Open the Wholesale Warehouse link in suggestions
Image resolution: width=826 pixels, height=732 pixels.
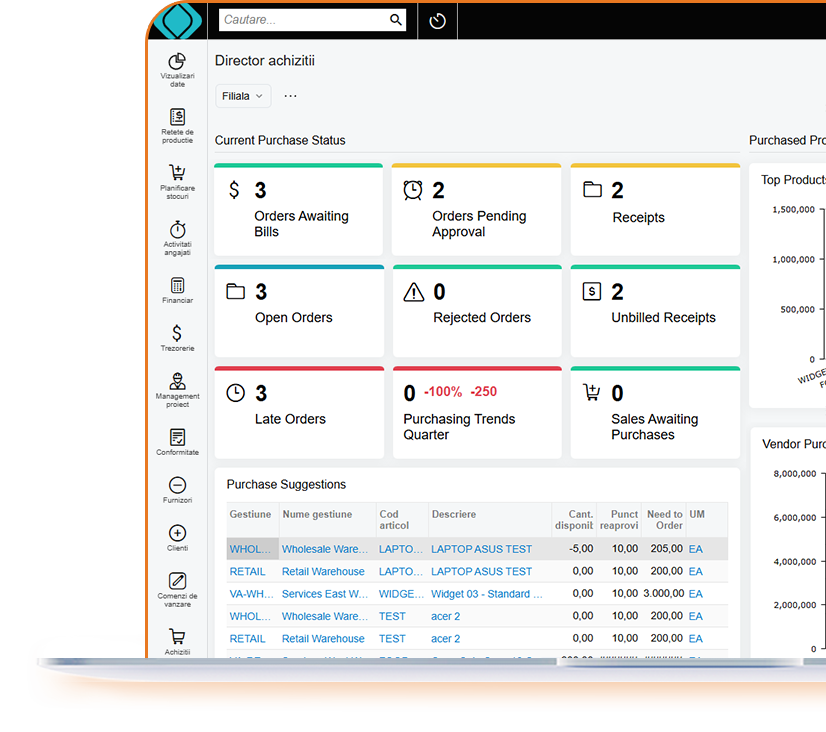[x=324, y=549]
